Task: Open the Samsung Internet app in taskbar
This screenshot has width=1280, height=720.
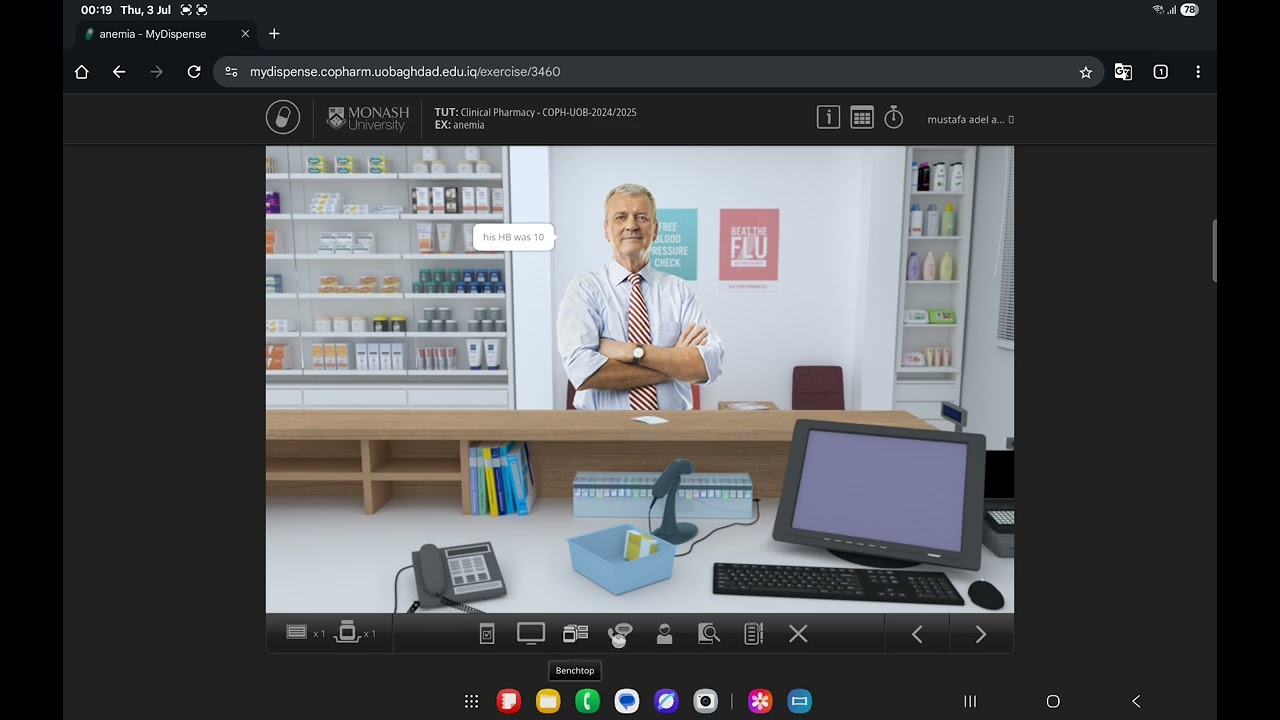Action: click(666, 701)
